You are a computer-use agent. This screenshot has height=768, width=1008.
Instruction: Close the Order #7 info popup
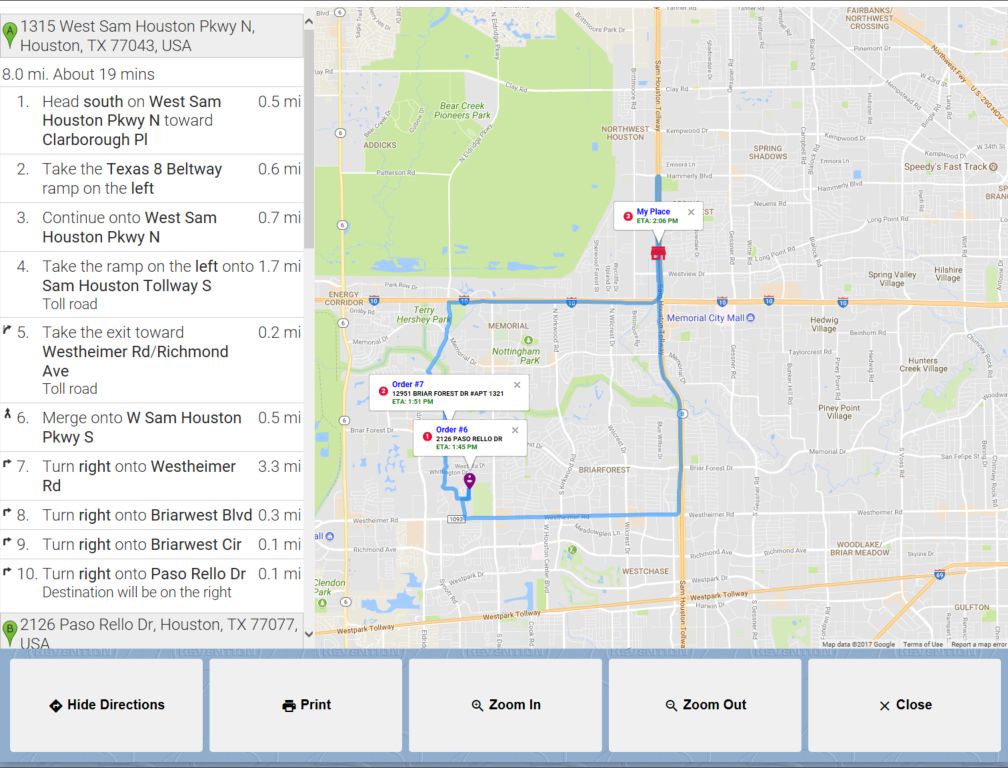coord(517,385)
